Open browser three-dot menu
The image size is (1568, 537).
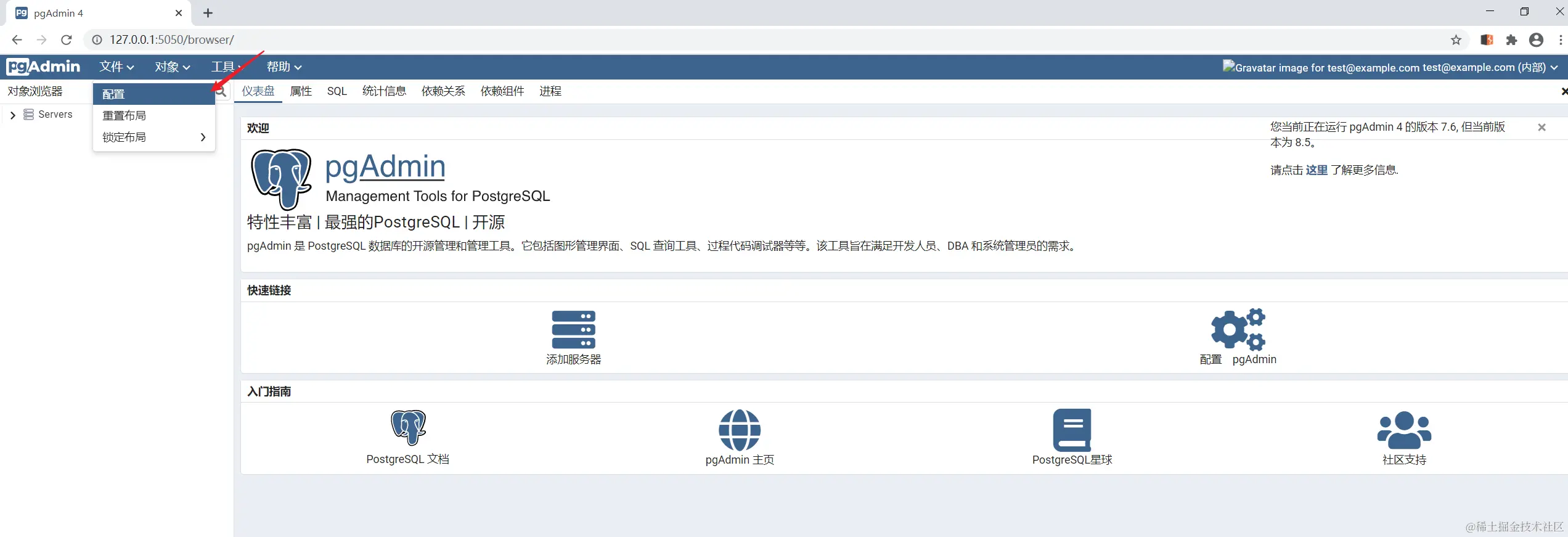[x=1560, y=40]
